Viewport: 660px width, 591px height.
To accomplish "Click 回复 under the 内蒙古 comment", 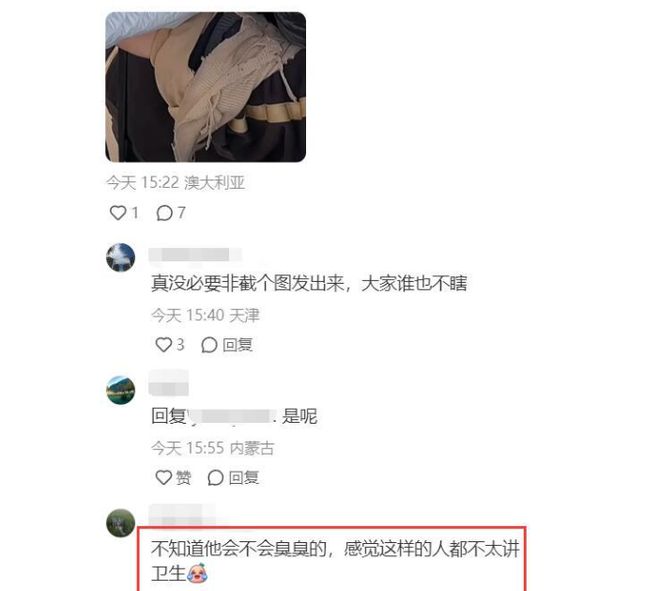I will tap(244, 478).
